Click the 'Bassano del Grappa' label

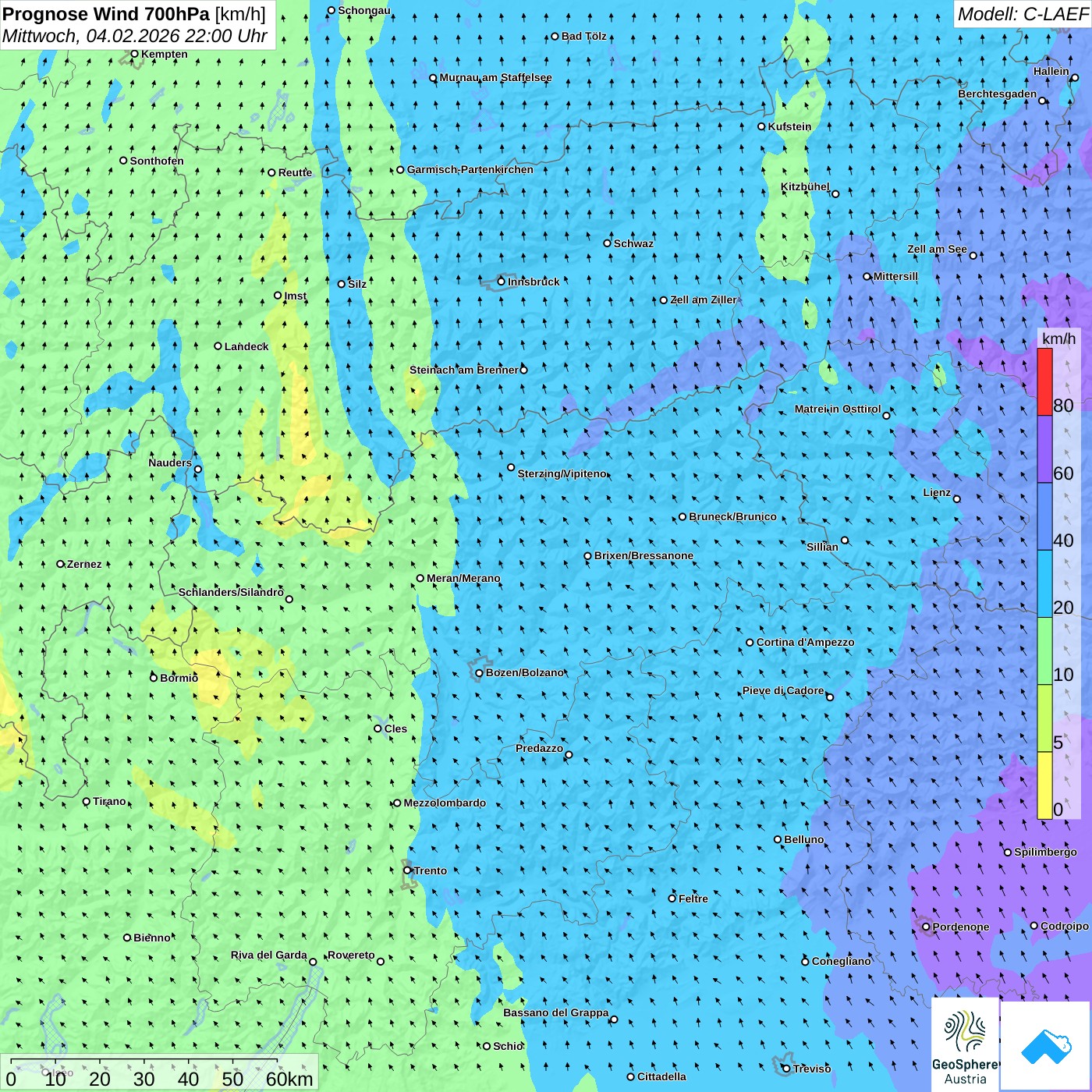coord(556,1012)
